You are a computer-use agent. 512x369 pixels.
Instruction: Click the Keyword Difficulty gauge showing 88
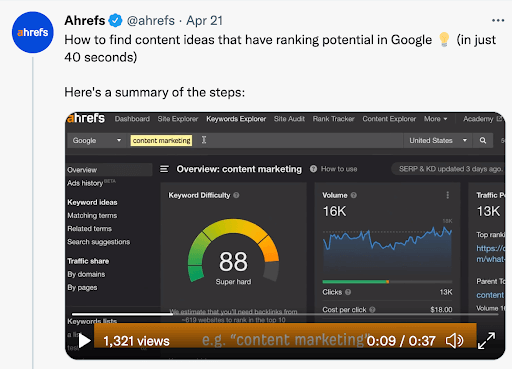[233, 252]
